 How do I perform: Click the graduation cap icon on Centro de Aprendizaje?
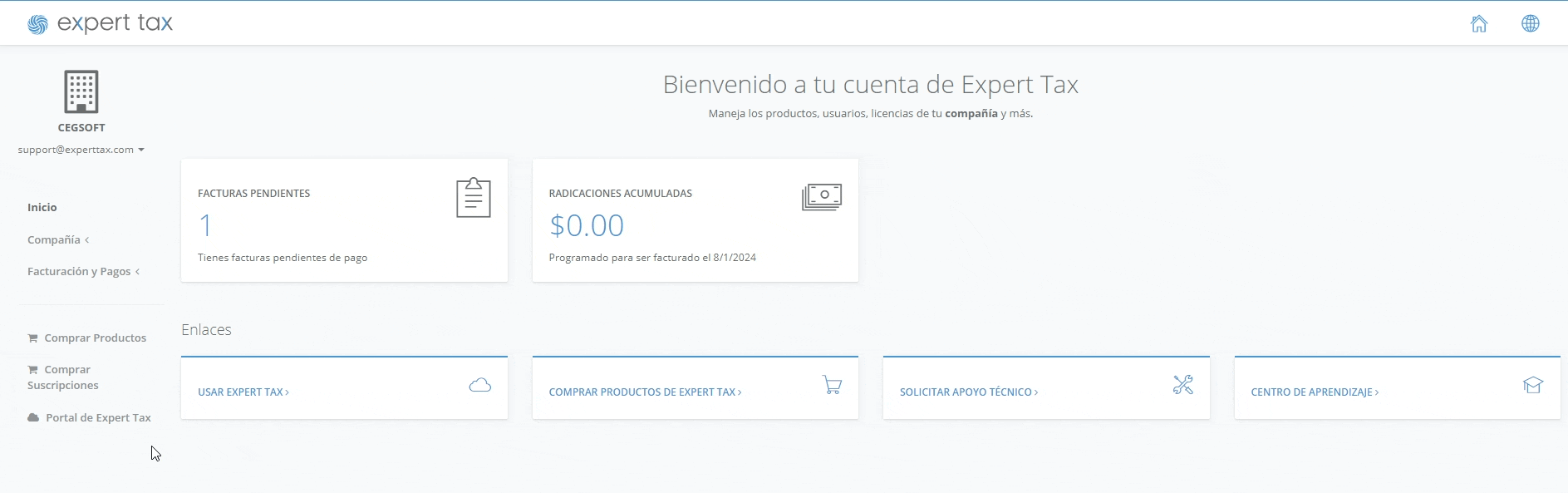coord(1533,385)
